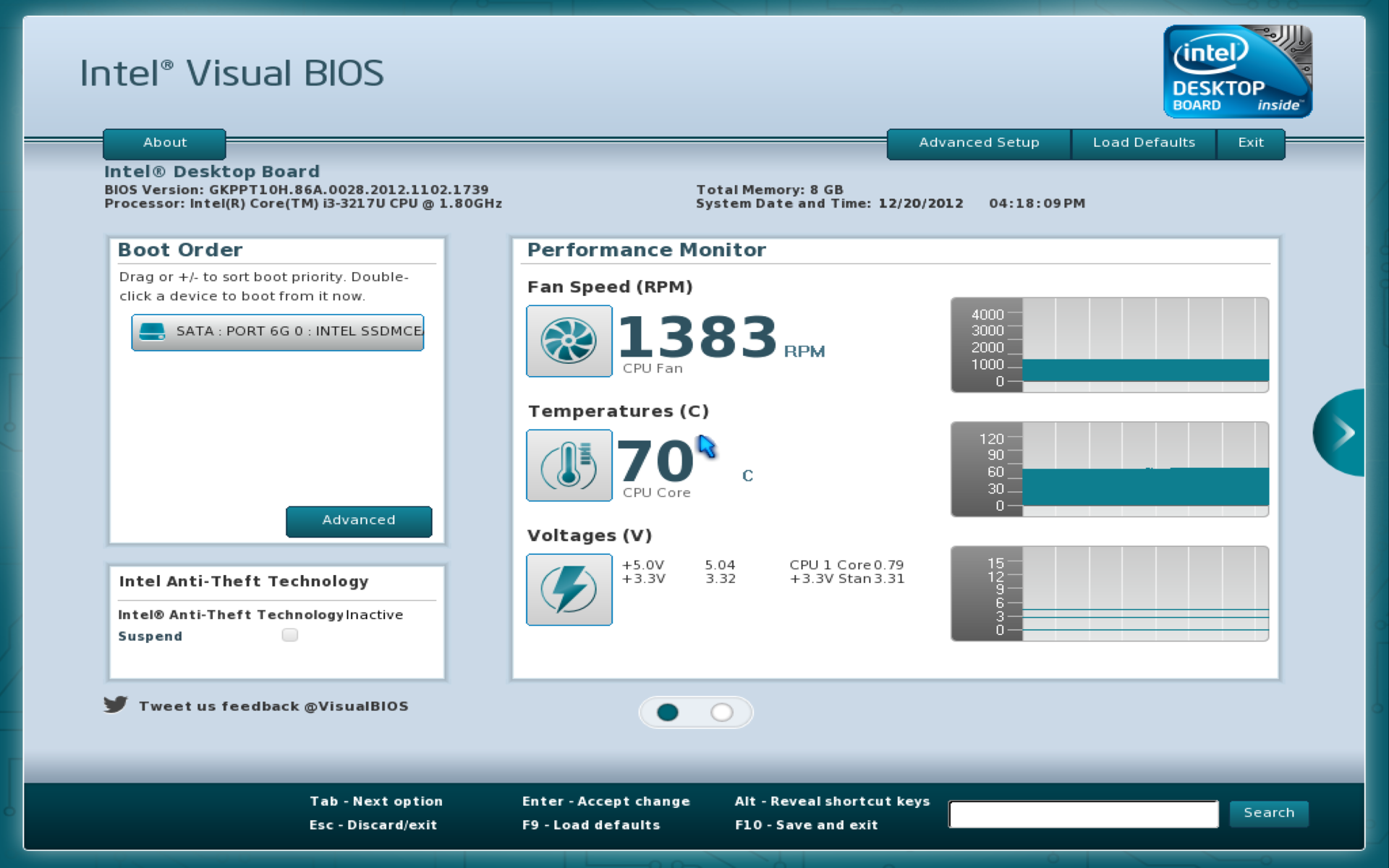This screenshot has height=868, width=1389.
Task: Click the Intel Desktop Board logo
Action: [x=1237, y=71]
